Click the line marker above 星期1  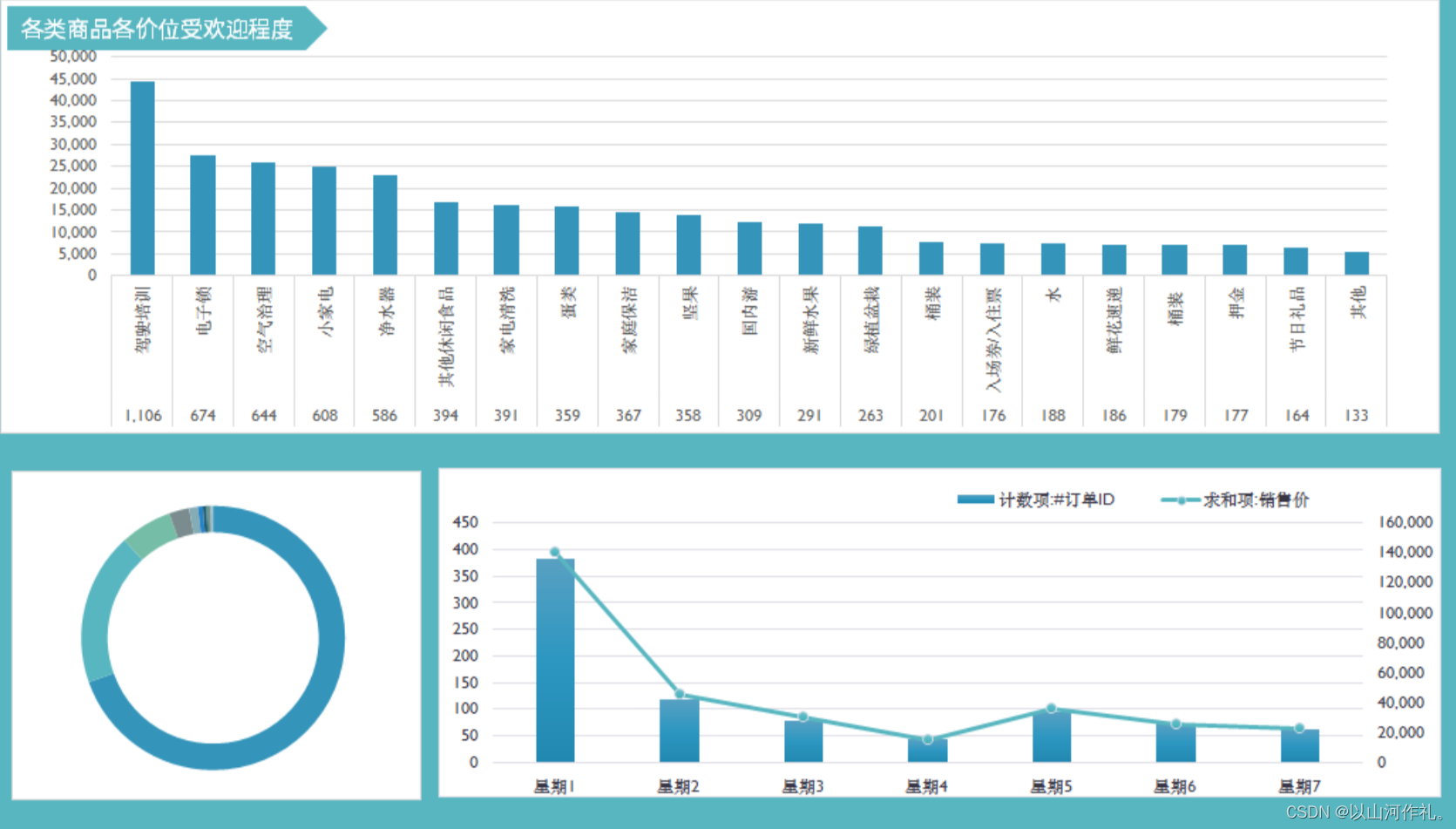click(x=555, y=552)
